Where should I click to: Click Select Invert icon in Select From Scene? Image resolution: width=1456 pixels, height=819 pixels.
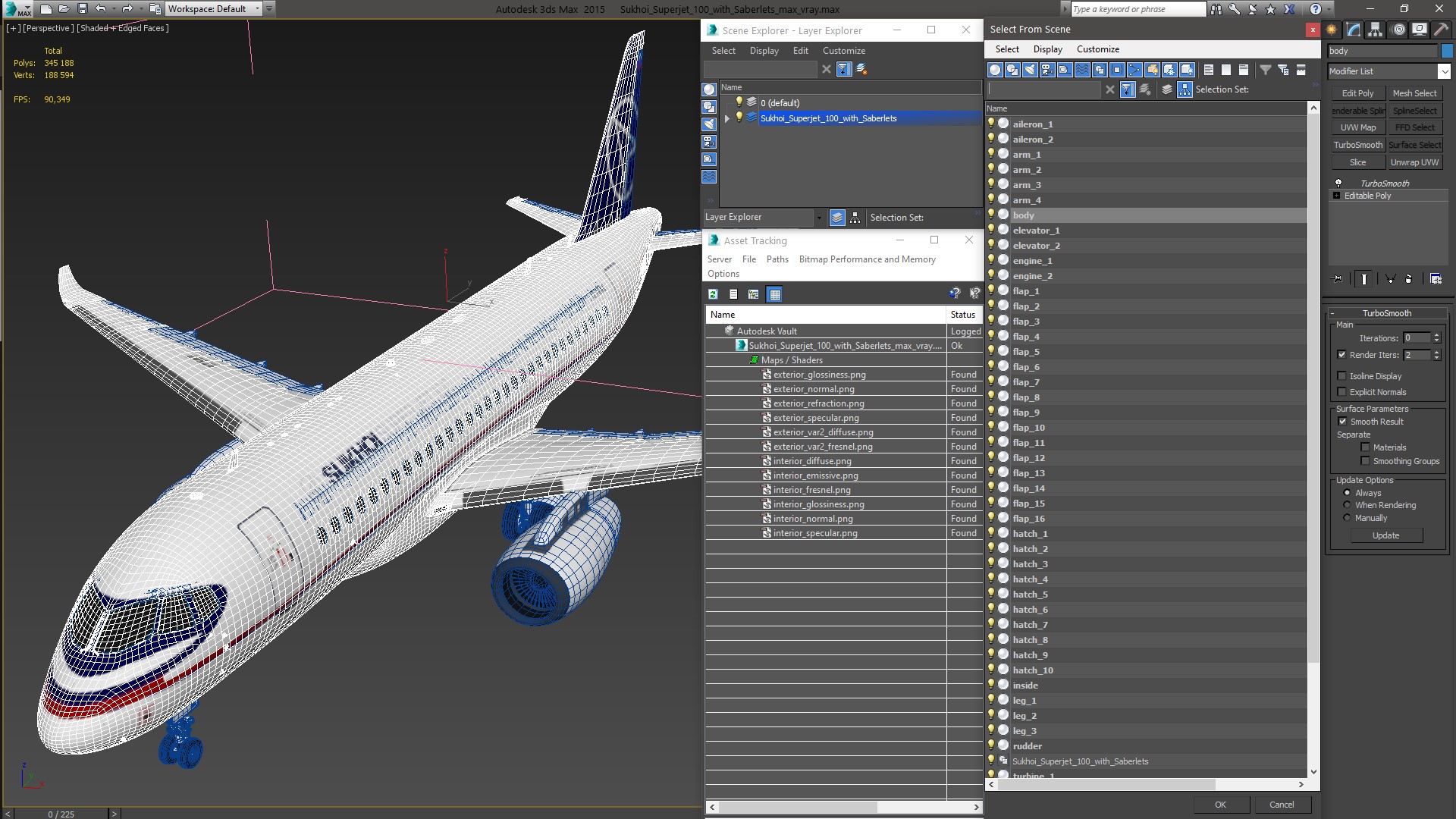coord(1244,70)
